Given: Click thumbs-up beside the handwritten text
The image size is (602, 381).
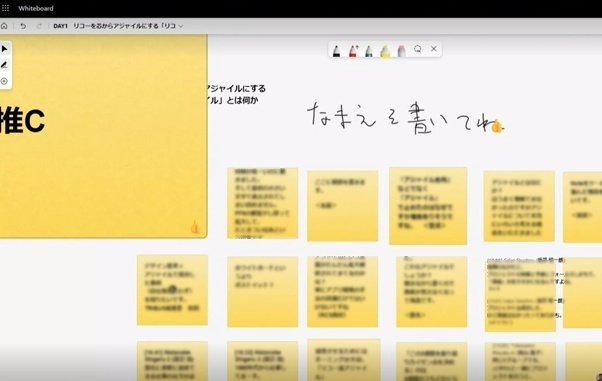Looking at the screenshot, I should (x=498, y=126).
